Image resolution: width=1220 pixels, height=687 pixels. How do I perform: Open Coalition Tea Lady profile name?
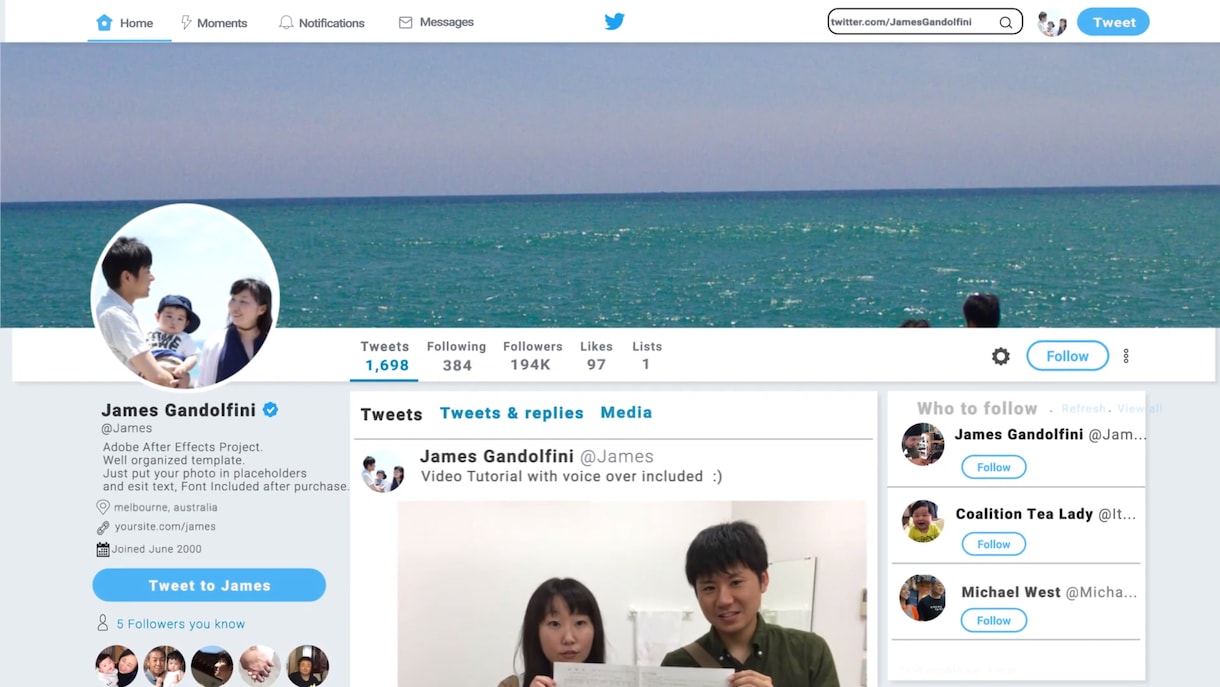tap(1024, 514)
